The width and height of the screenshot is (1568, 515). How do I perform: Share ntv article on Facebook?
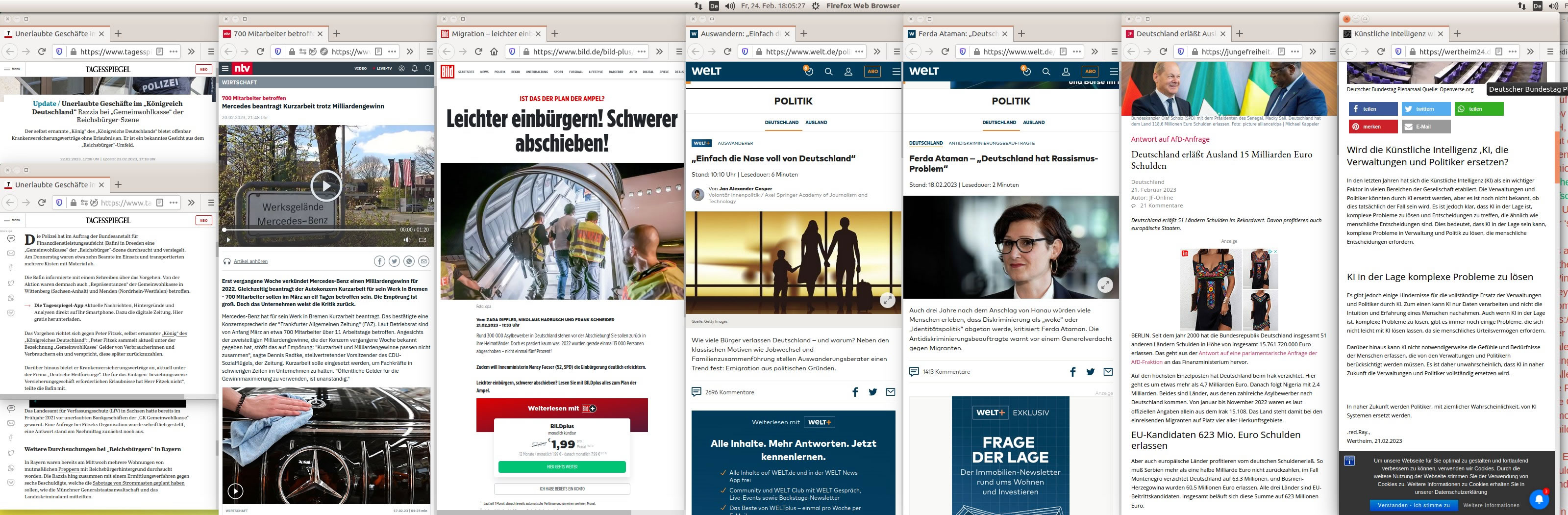pyautogui.click(x=379, y=261)
